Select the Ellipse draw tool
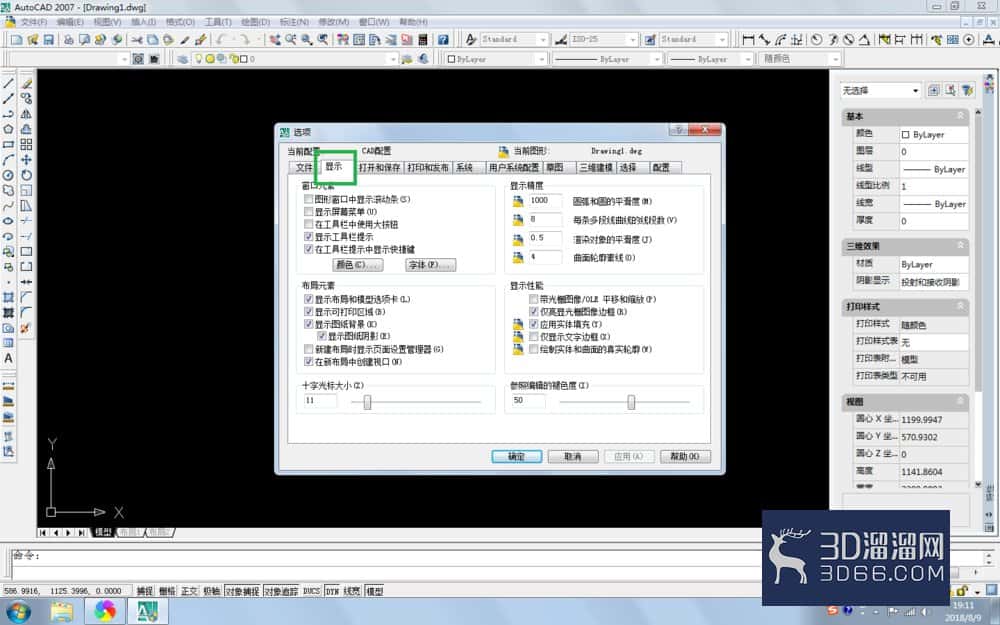 [x=8, y=221]
